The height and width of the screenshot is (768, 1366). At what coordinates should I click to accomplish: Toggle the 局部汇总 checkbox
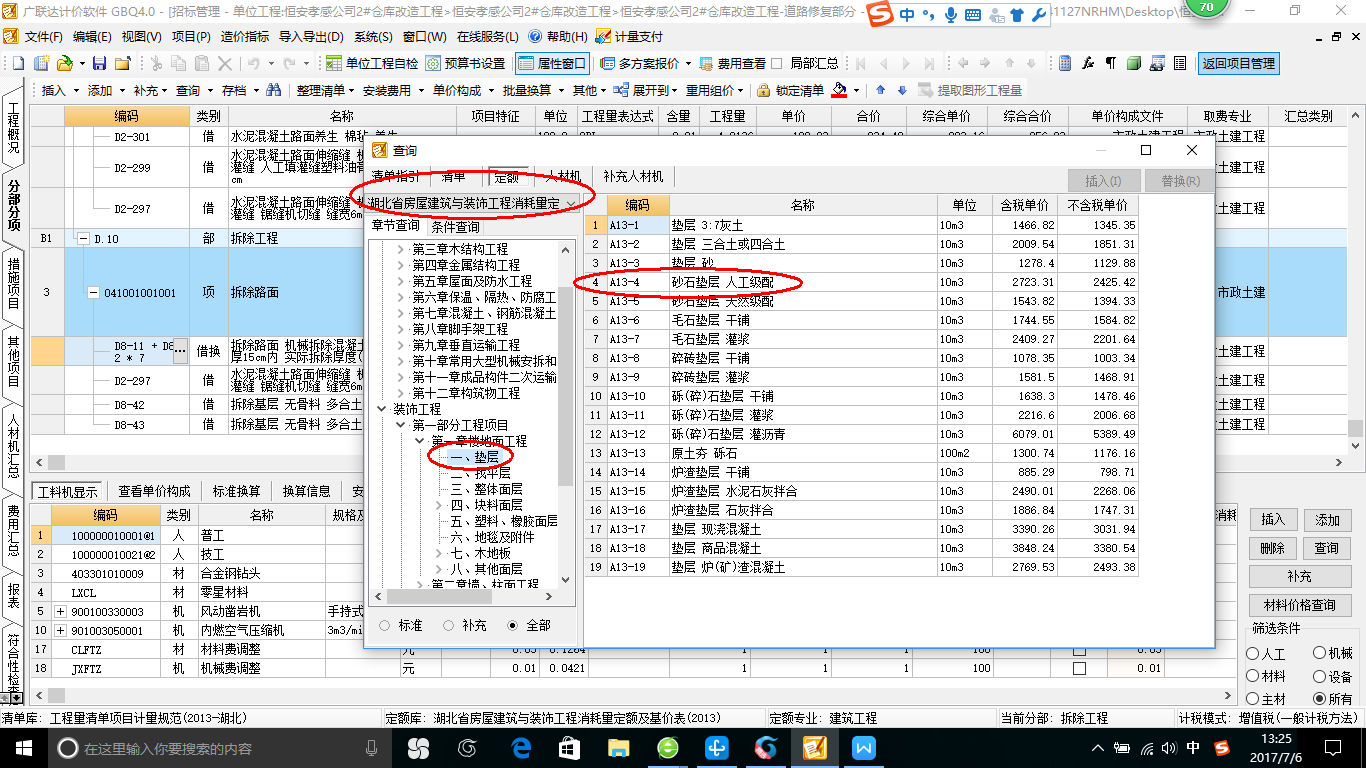pos(777,63)
